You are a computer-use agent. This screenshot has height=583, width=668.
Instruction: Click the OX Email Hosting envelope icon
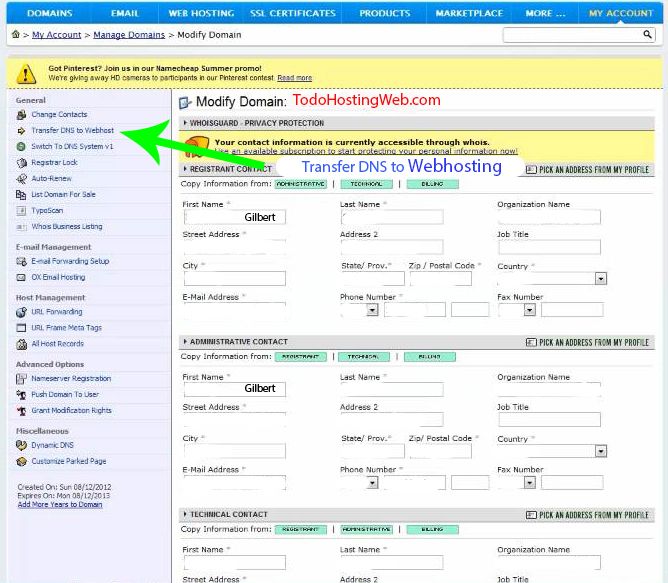click(x=21, y=277)
